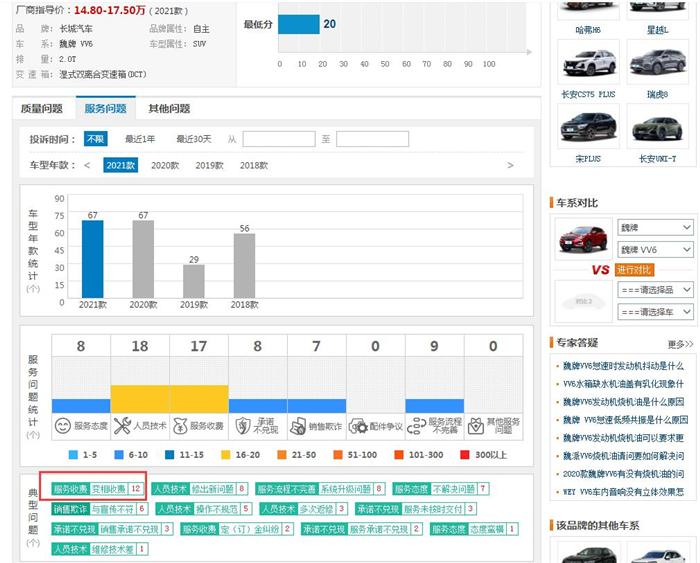Open article 魏牌VV6怠速时发动机抖动是什么

point(623,366)
